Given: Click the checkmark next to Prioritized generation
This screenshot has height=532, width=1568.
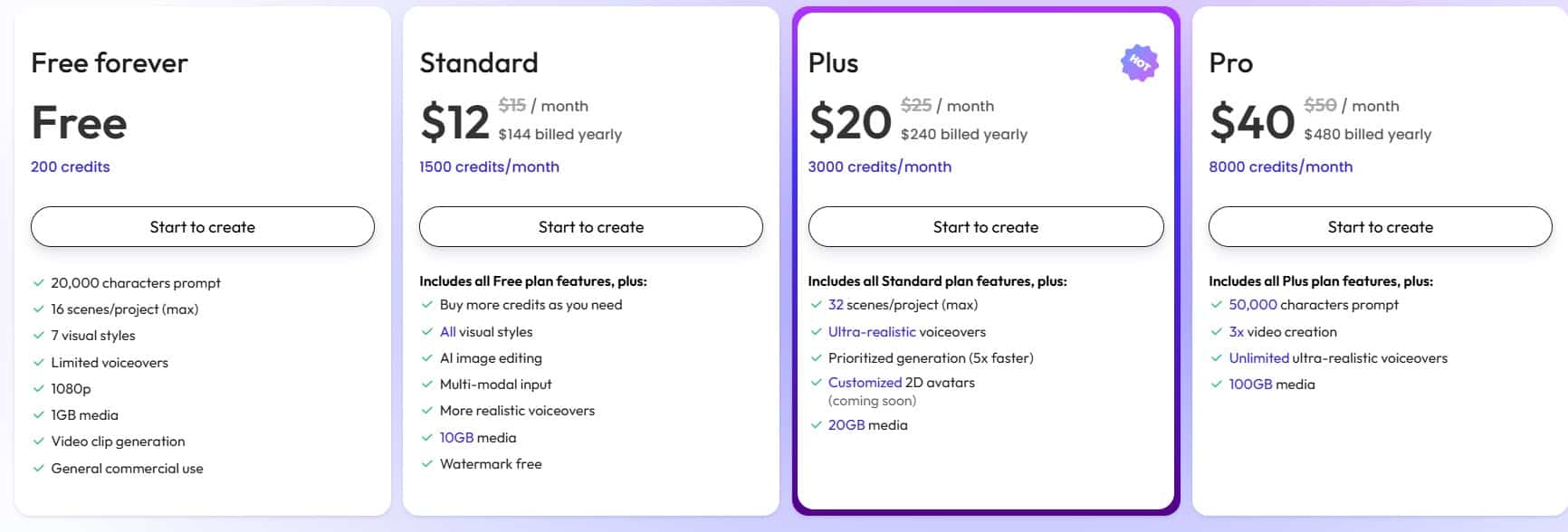Looking at the screenshot, I should 817,357.
